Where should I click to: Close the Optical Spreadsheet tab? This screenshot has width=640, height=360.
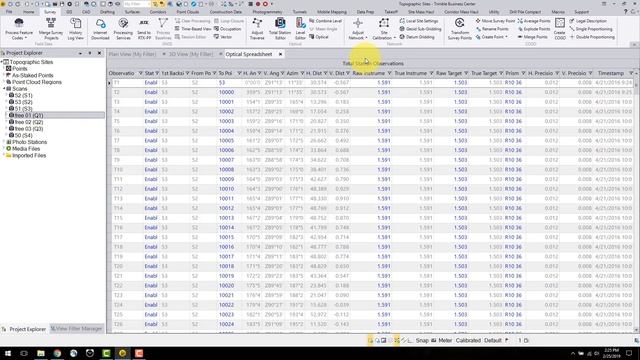pos(280,54)
